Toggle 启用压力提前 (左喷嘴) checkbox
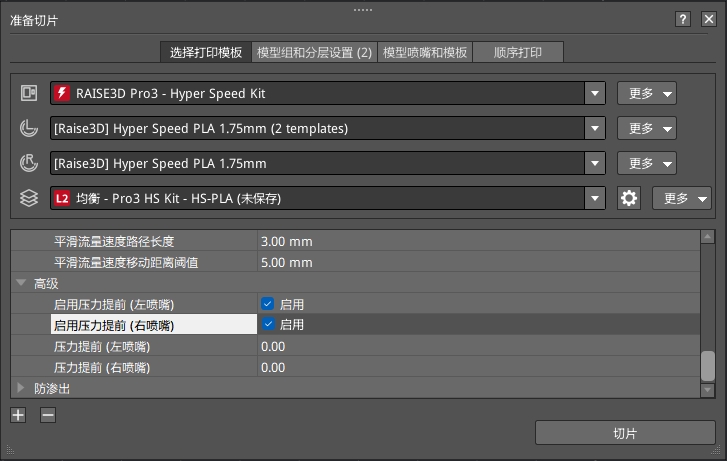Image resolution: width=727 pixels, height=461 pixels. tap(268, 304)
